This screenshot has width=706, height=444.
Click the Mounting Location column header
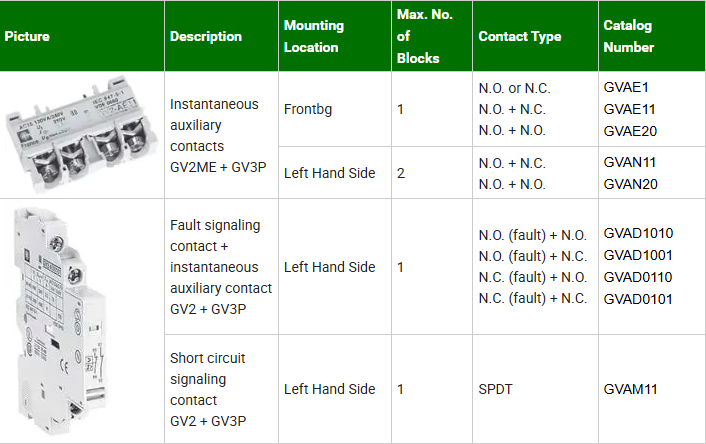[314, 37]
